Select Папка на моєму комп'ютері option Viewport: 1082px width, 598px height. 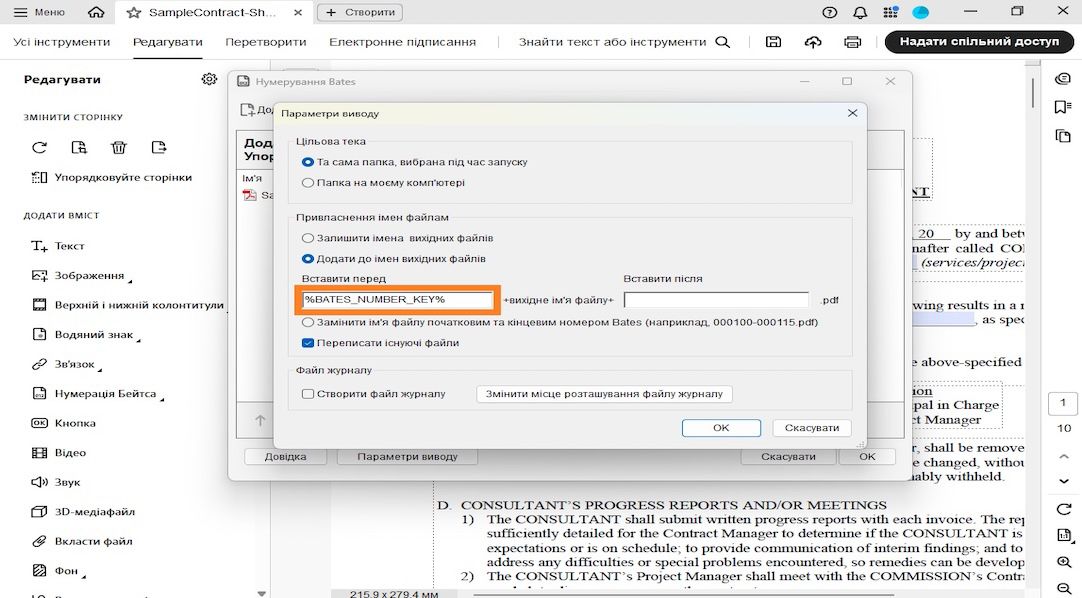pyautogui.click(x=384, y=183)
